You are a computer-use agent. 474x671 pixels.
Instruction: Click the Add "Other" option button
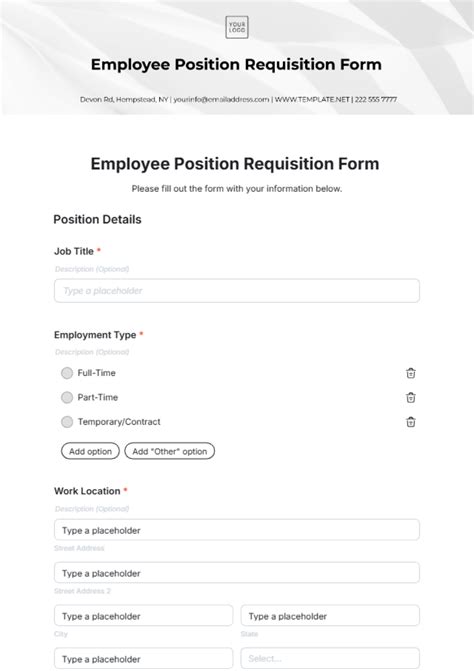click(x=169, y=451)
